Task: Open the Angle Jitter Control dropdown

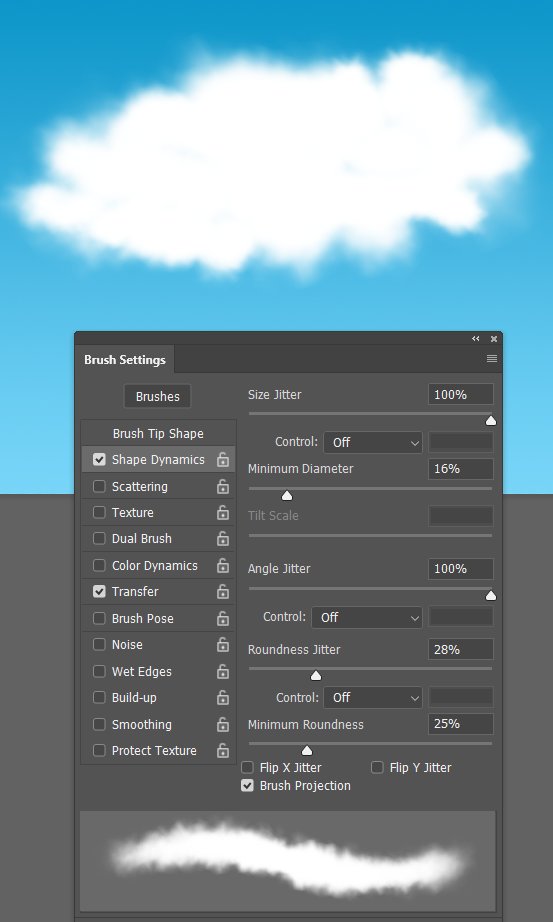Action: [x=367, y=617]
